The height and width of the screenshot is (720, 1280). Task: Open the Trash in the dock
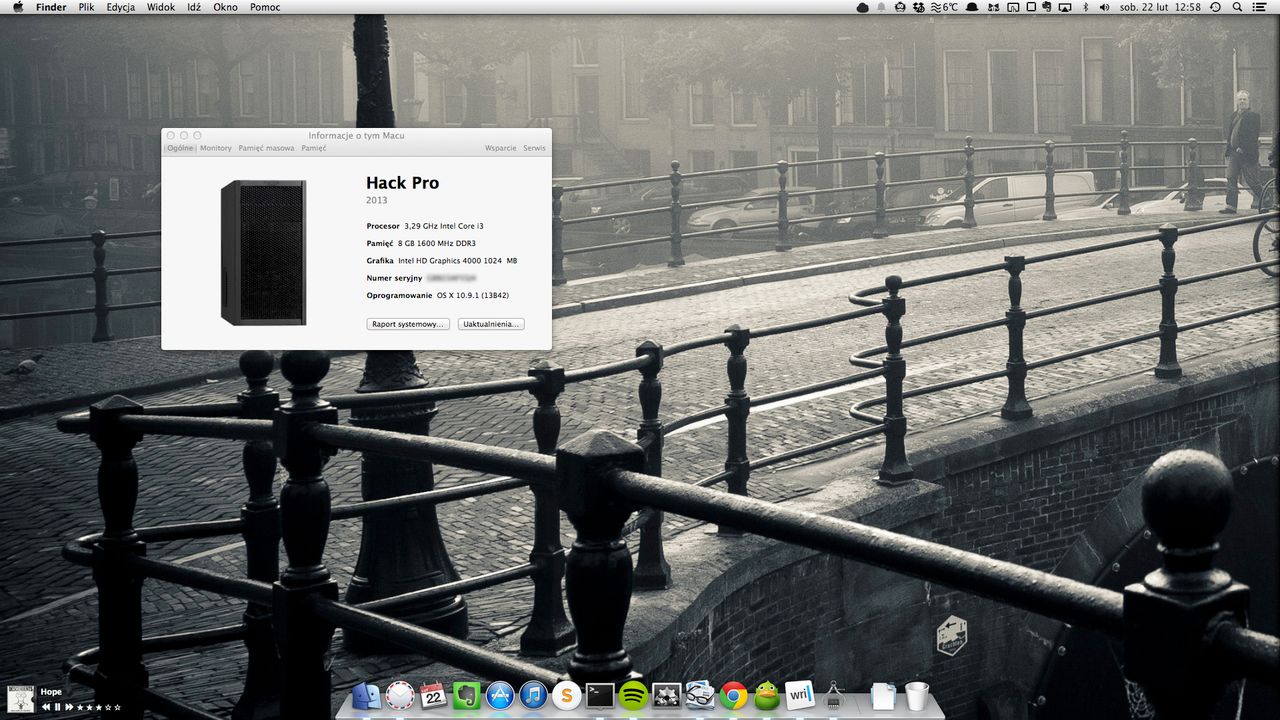[x=917, y=695]
